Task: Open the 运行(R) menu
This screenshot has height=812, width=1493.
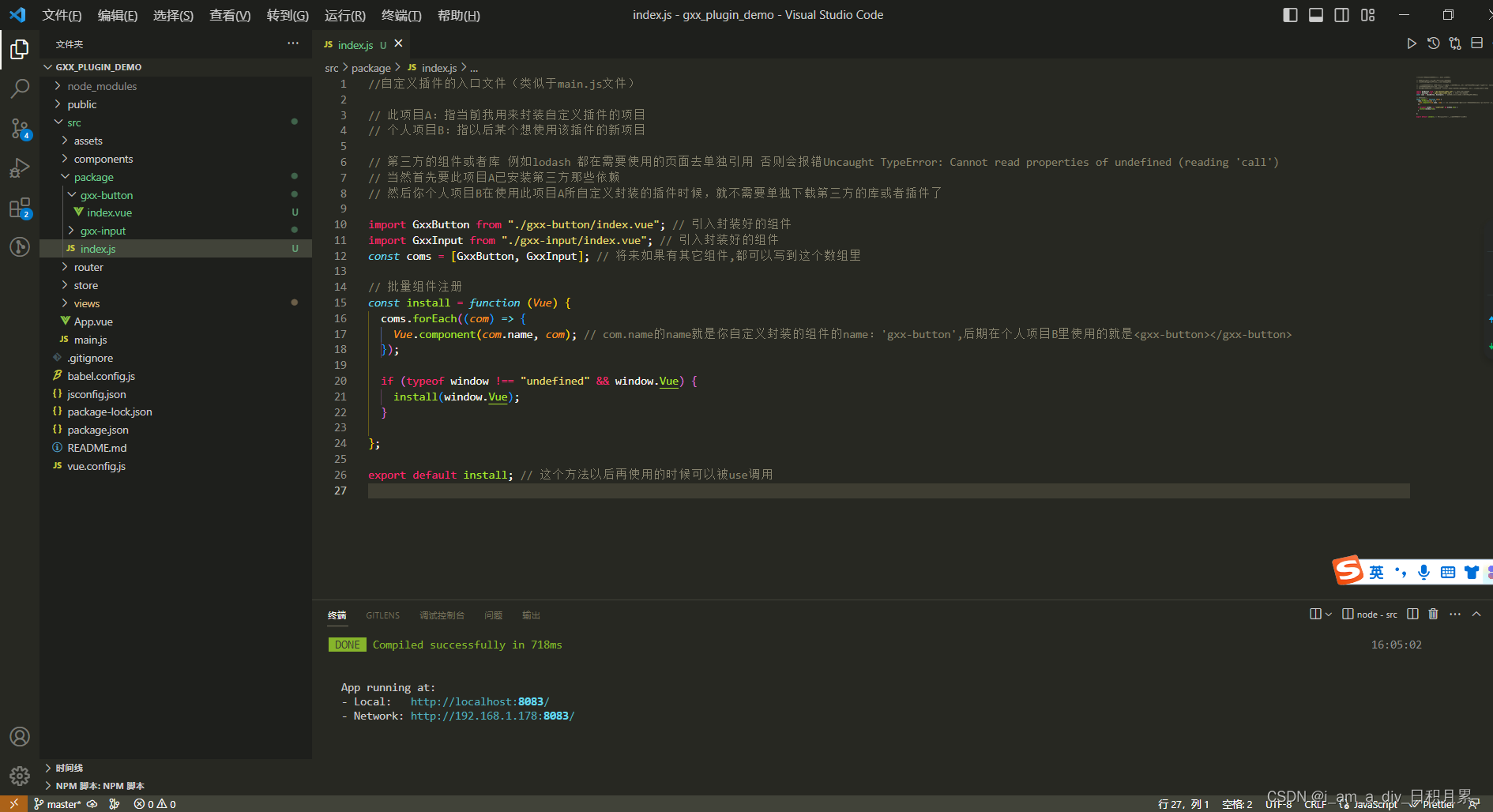Action: tap(344, 15)
